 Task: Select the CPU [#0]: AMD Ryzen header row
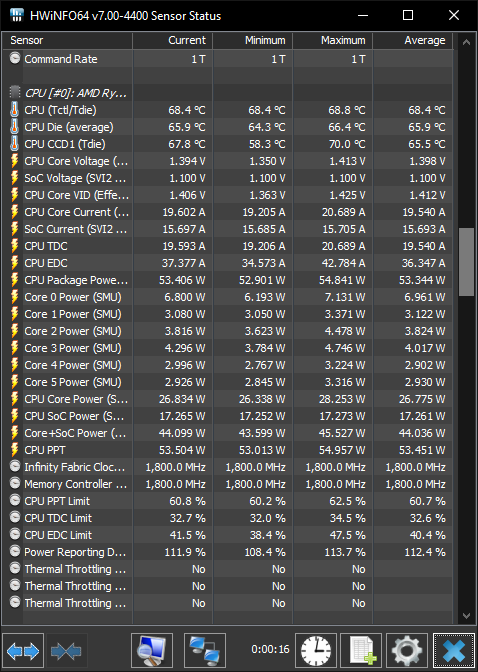(228, 93)
